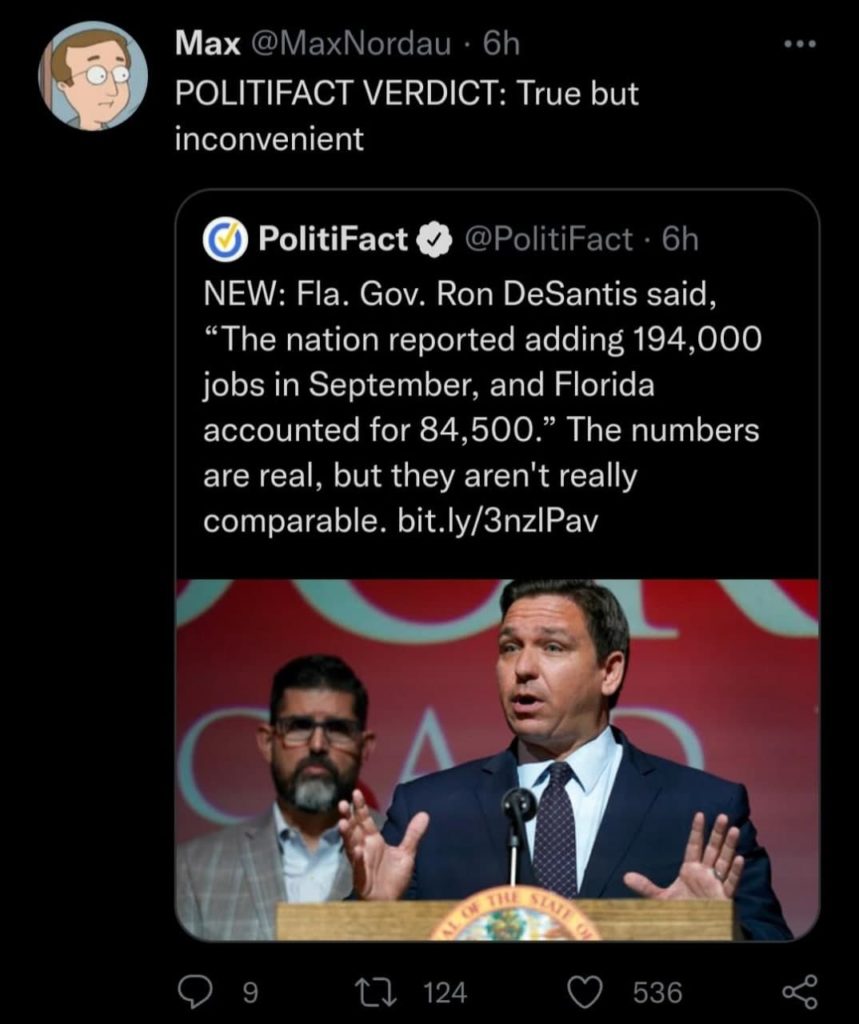The height and width of the screenshot is (1024, 859).
Task: Click the PolitiFact account name
Action: pyautogui.click(x=333, y=240)
